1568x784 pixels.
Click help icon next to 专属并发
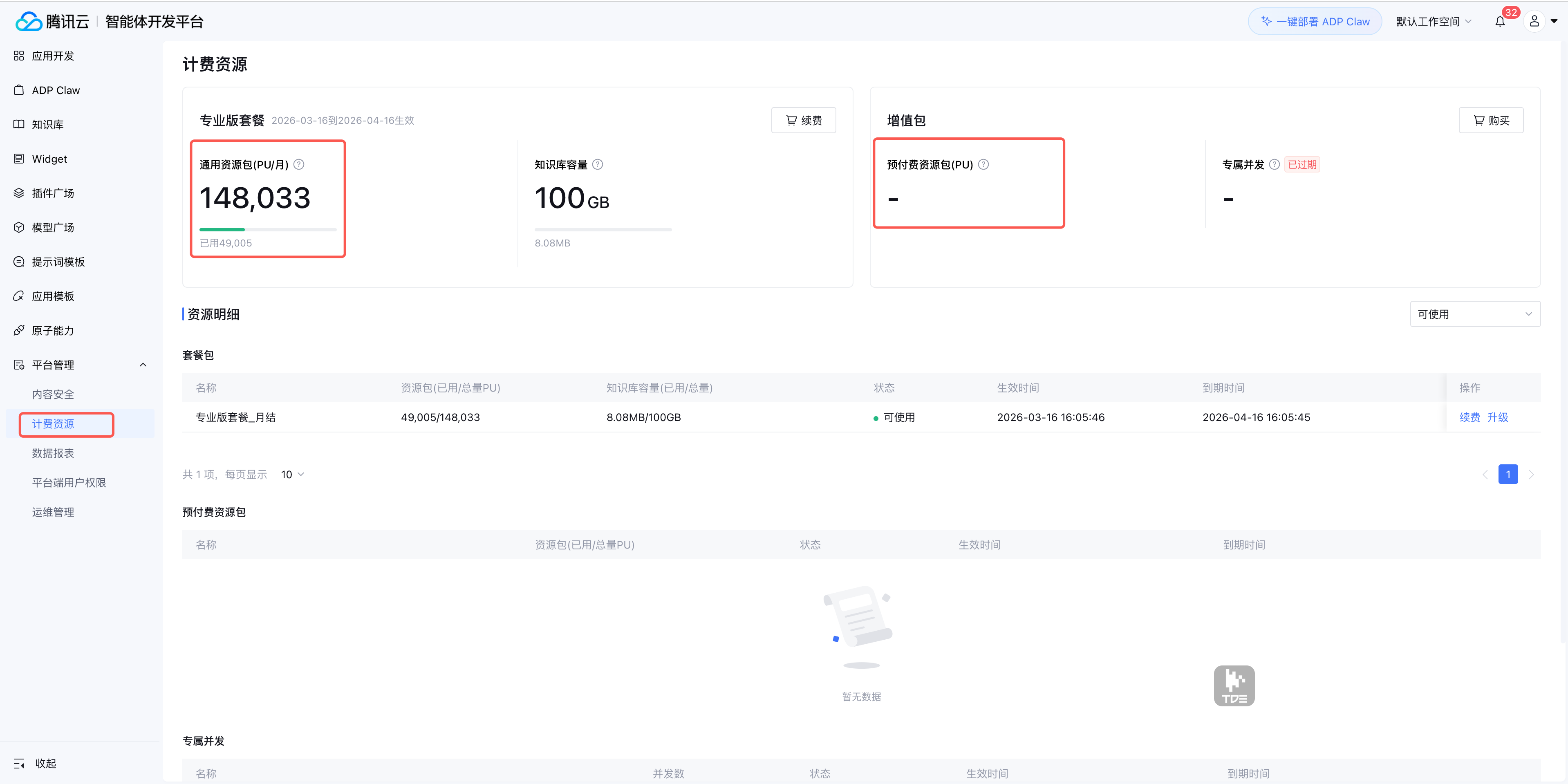(x=1274, y=164)
